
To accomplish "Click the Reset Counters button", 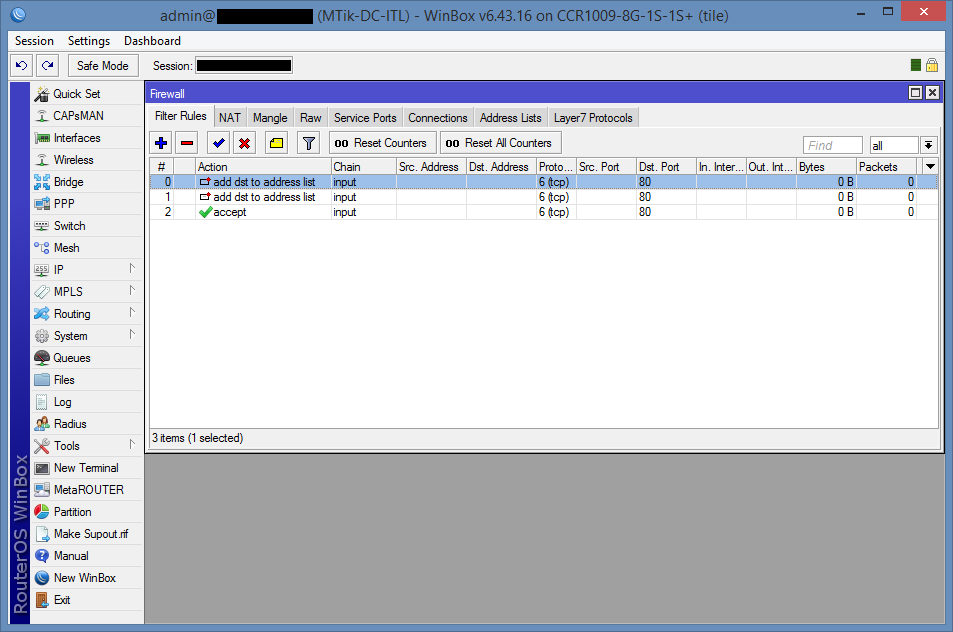I will click(382, 143).
